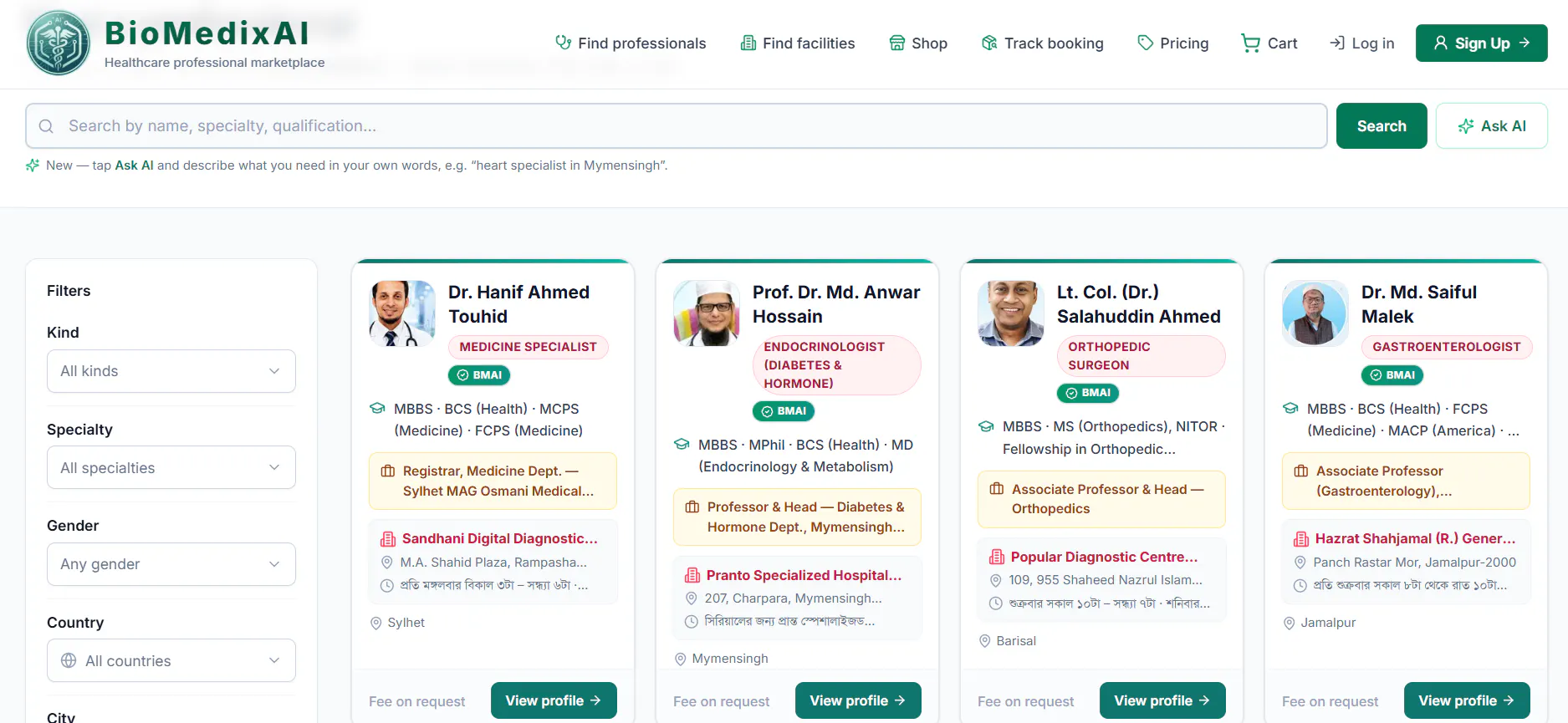
Task: Click the BMAI verified badge on Dr. Hanif Ahmed Touhid
Action: (x=479, y=375)
